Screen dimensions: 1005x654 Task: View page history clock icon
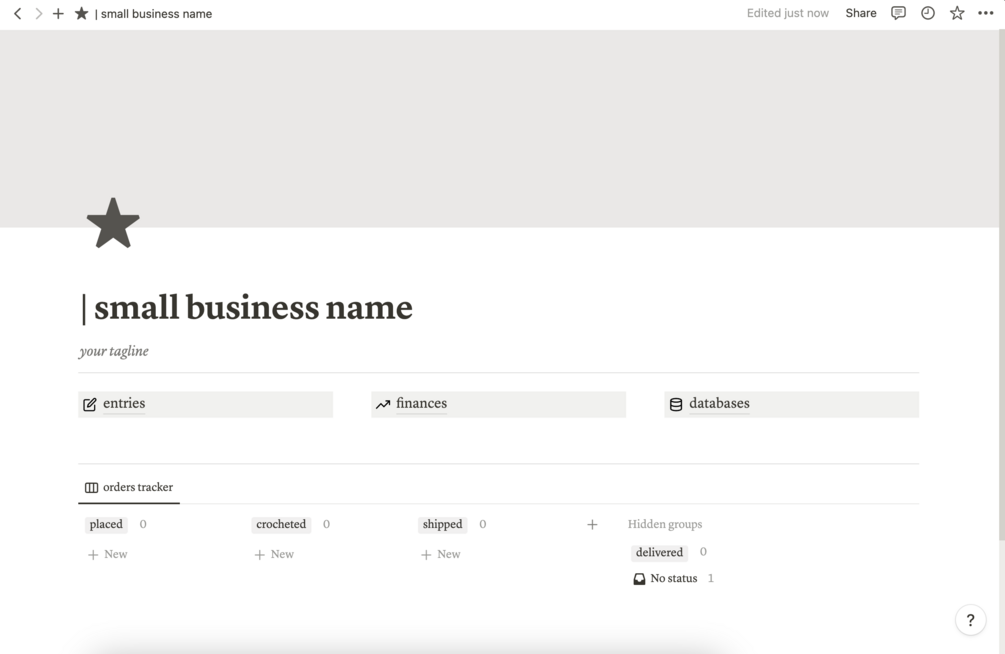928,13
